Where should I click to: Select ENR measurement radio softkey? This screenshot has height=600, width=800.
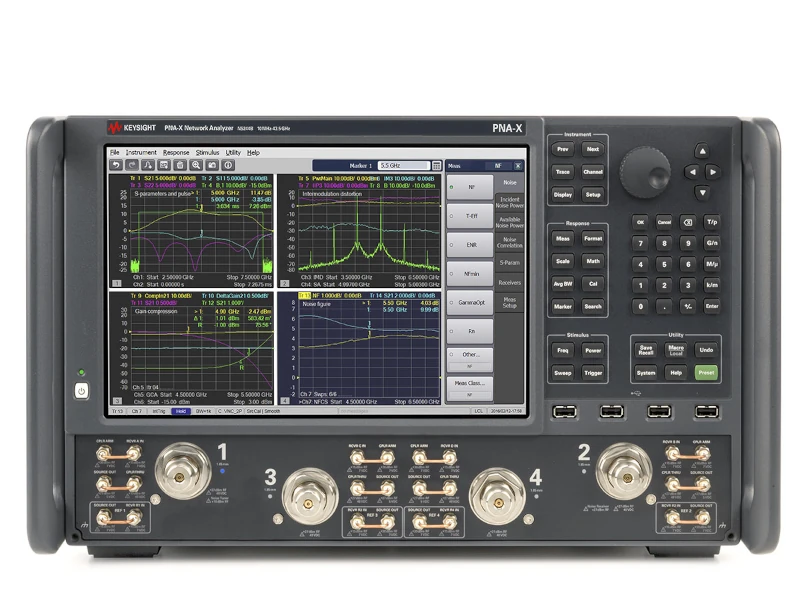[x=470, y=245]
